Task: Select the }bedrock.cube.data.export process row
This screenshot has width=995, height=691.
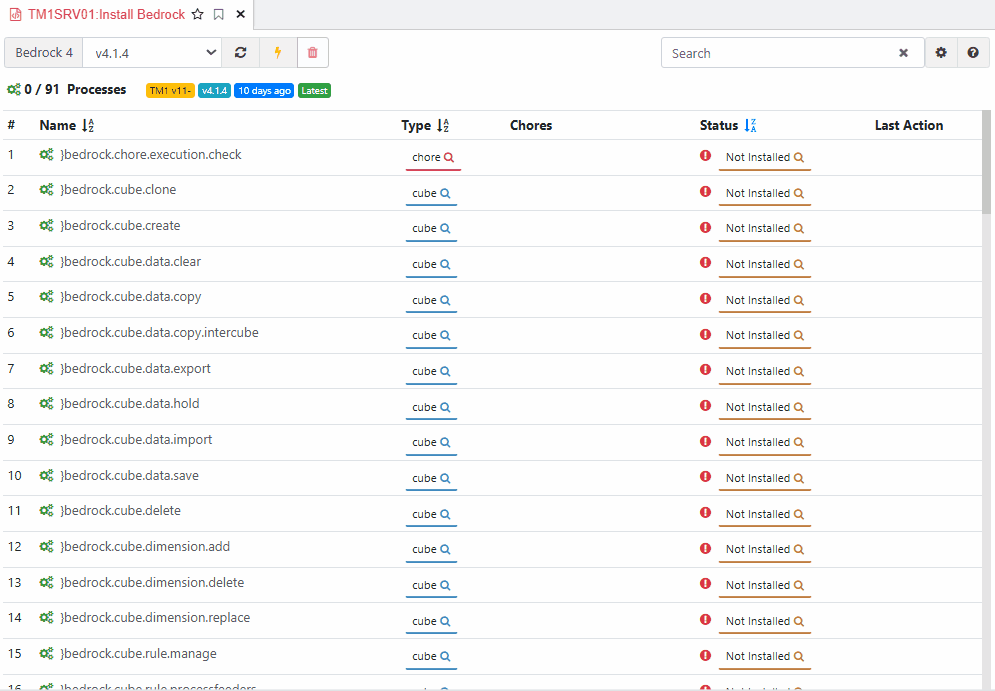Action: [x=492, y=371]
